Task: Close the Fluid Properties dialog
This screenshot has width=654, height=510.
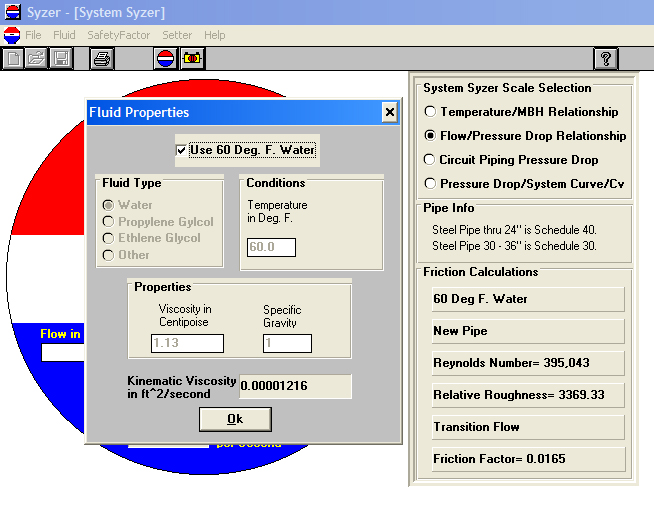Action: [390, 112]
